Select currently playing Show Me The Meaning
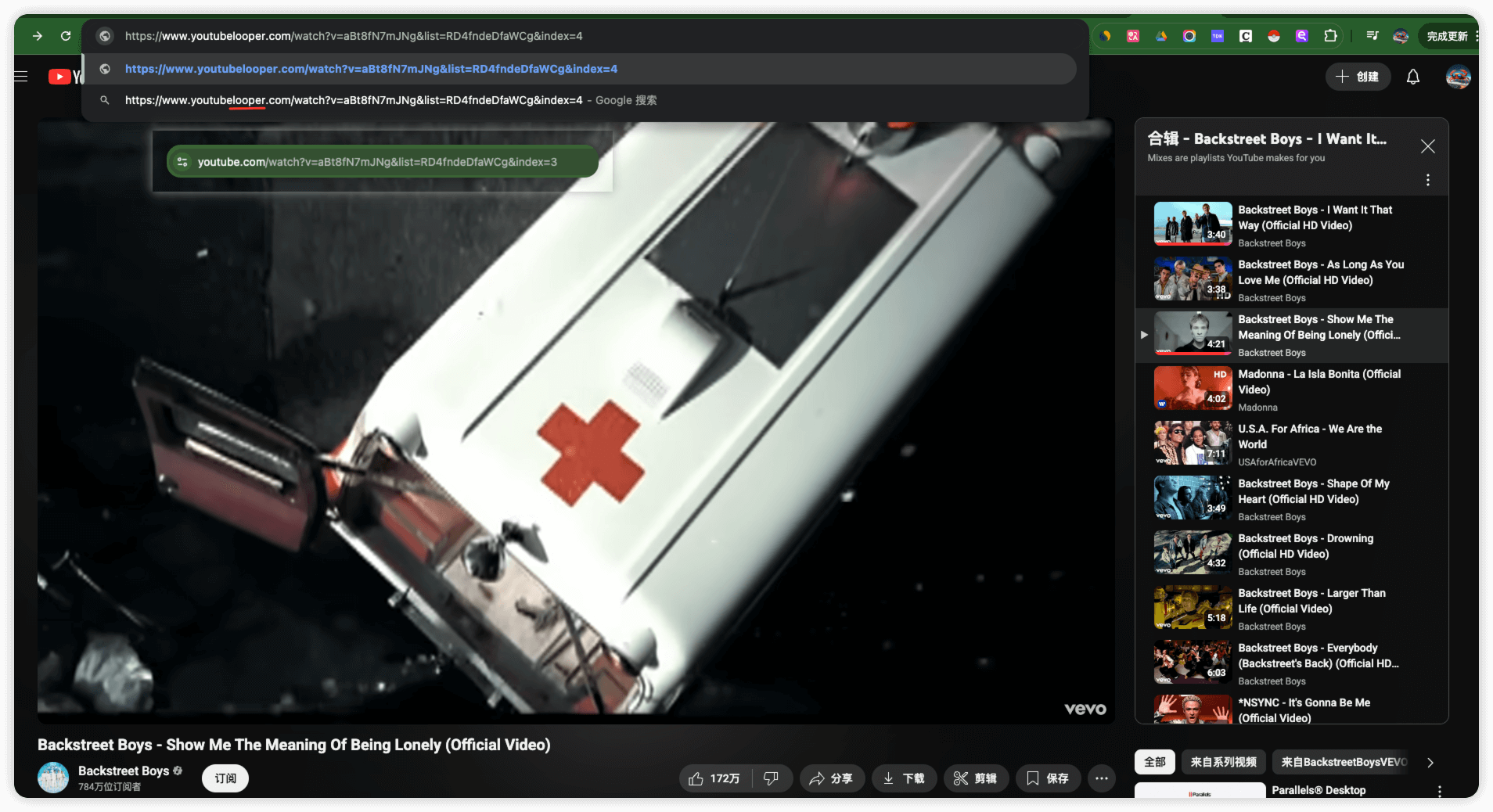Screen dimensions: 1493x812 tap(1291, 335)
